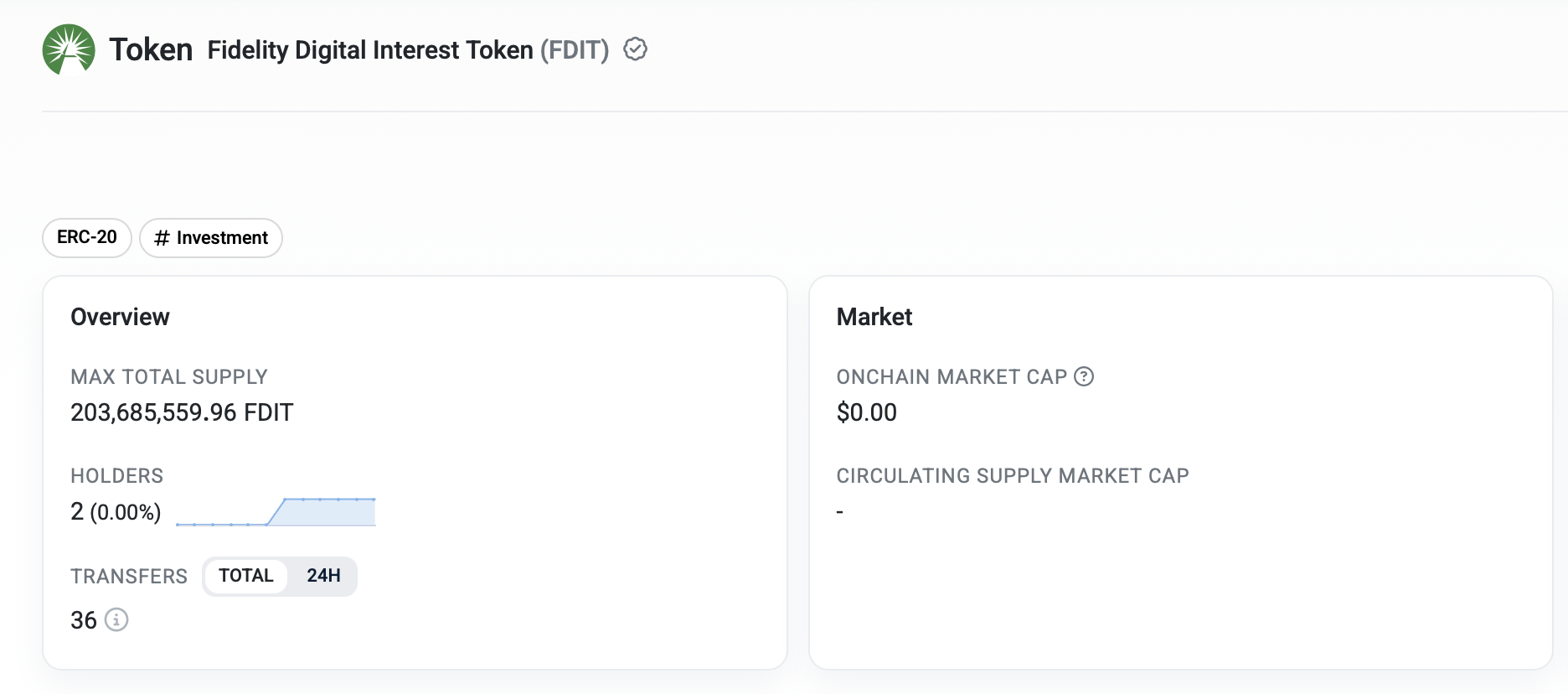Switch transfers view to 24H
This screenshot has width=1568, height=694.
(x=322, y=576)
